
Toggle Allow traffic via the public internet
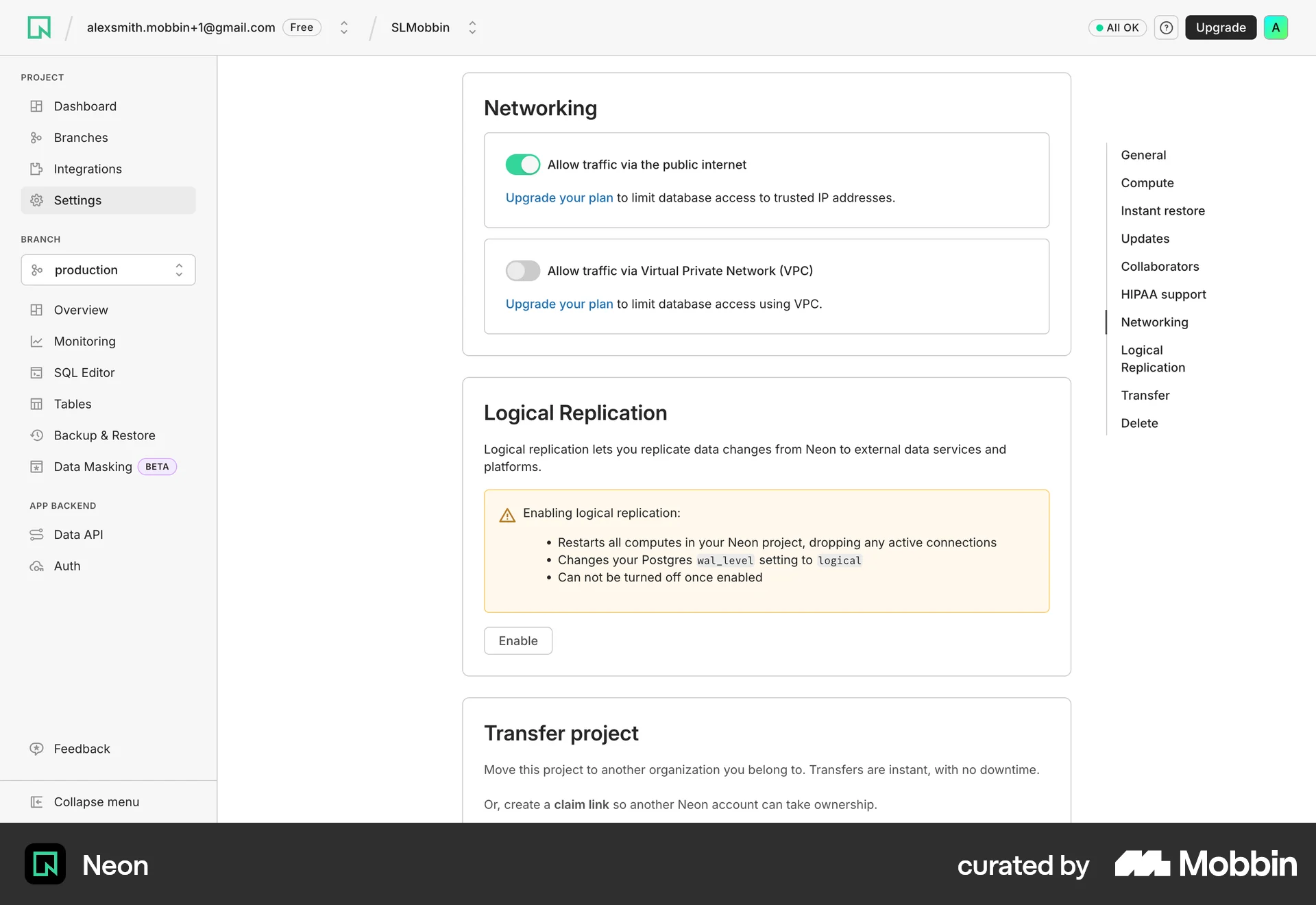pyautogui.click(x=523, y=165)
